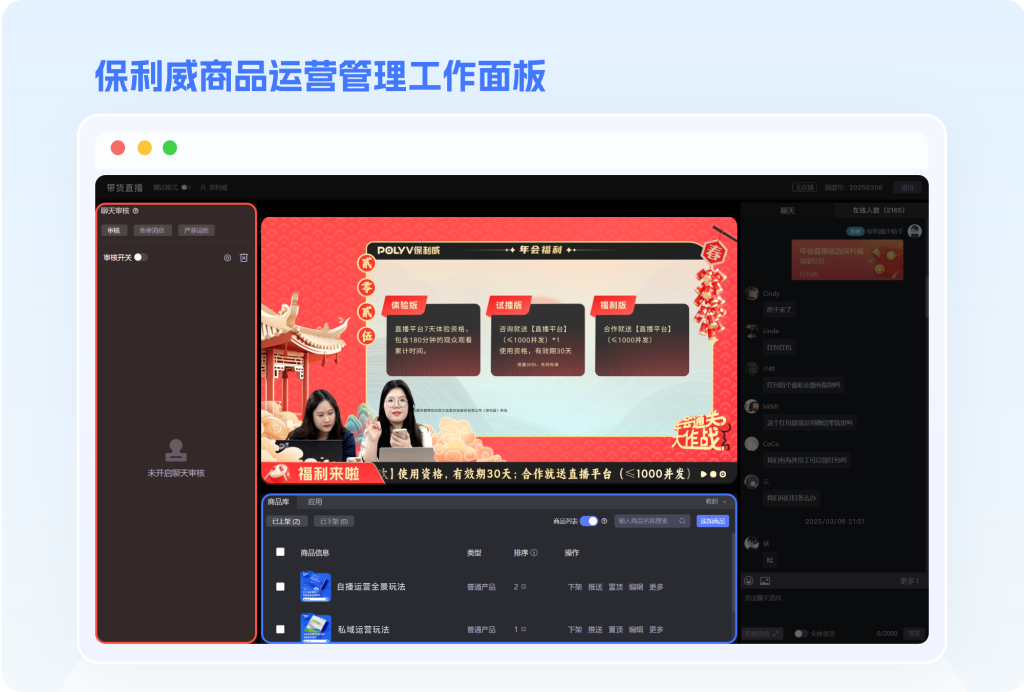Click 下架 for 私域运营玩法 product

(x=575, y=630)
